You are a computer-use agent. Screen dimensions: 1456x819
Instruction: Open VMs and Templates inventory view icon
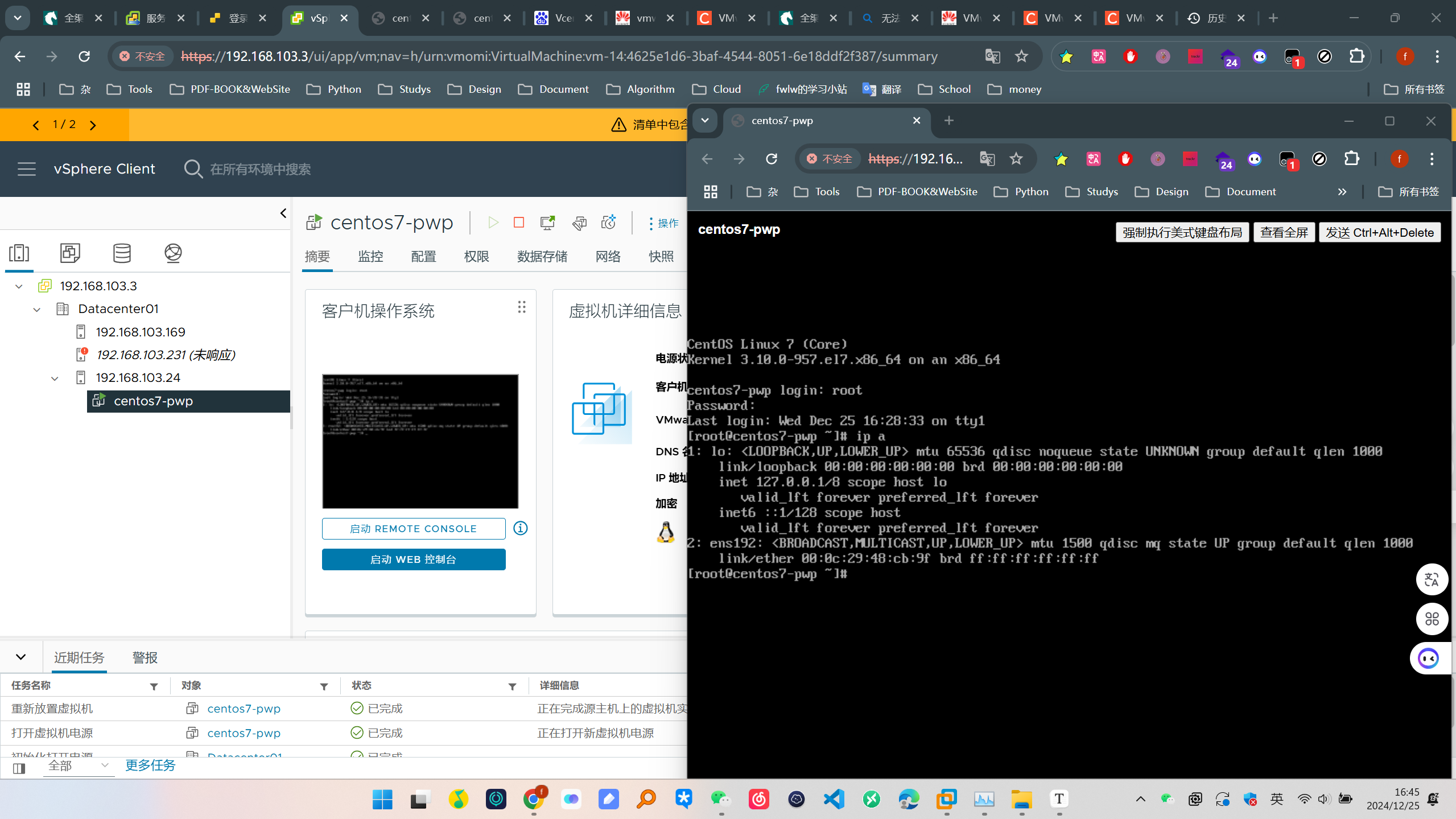70,253
